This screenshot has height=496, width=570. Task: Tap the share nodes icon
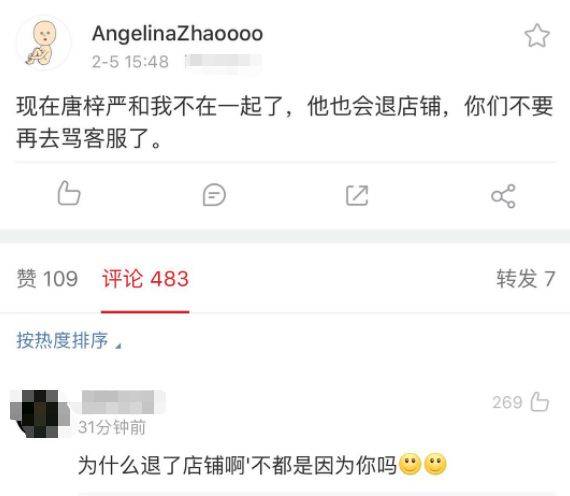pos(503,196)
